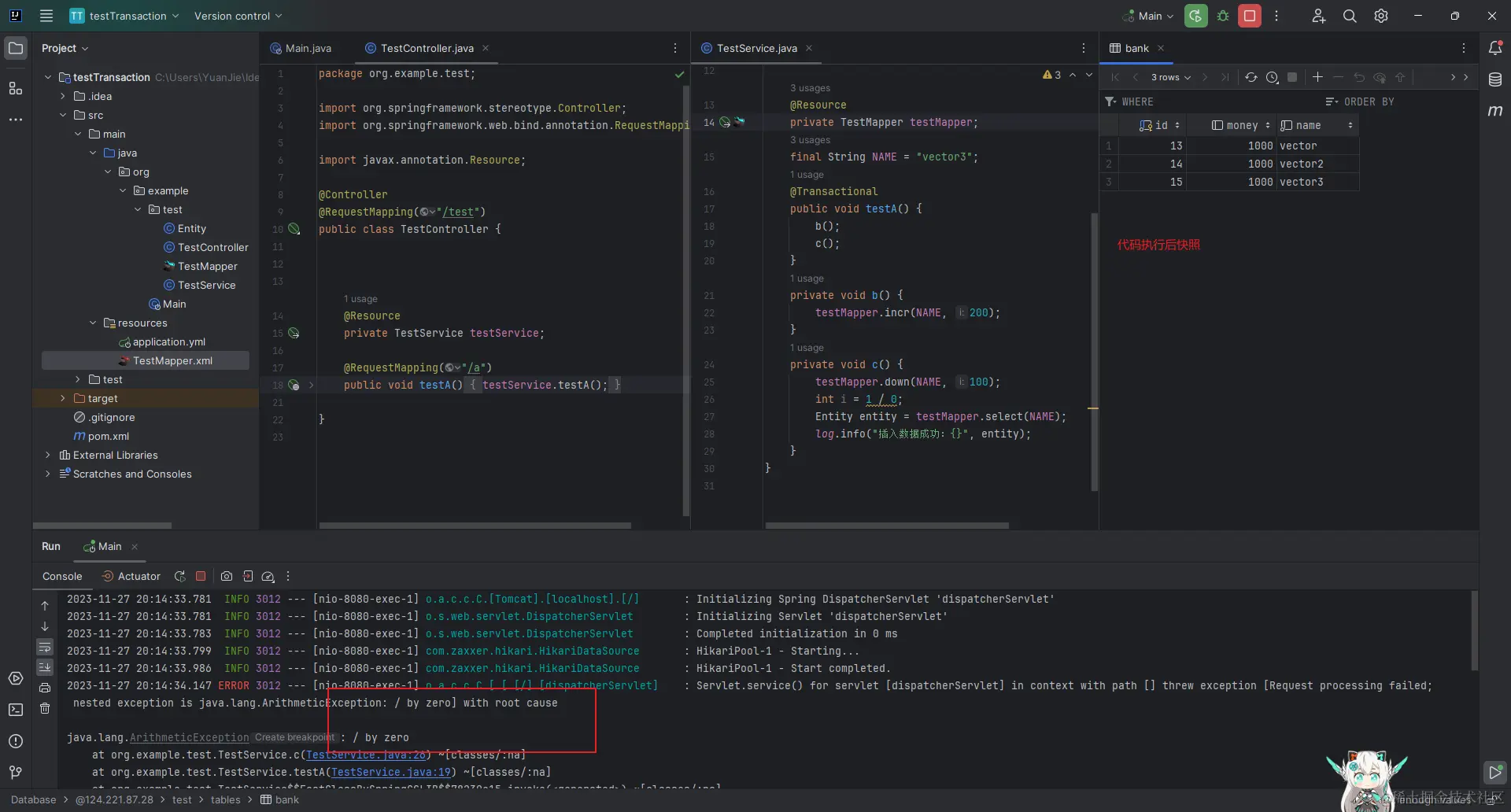Click the console vertical scrollbar
The height and width of the screenshot is (812, 1511).
[1474, 631]
